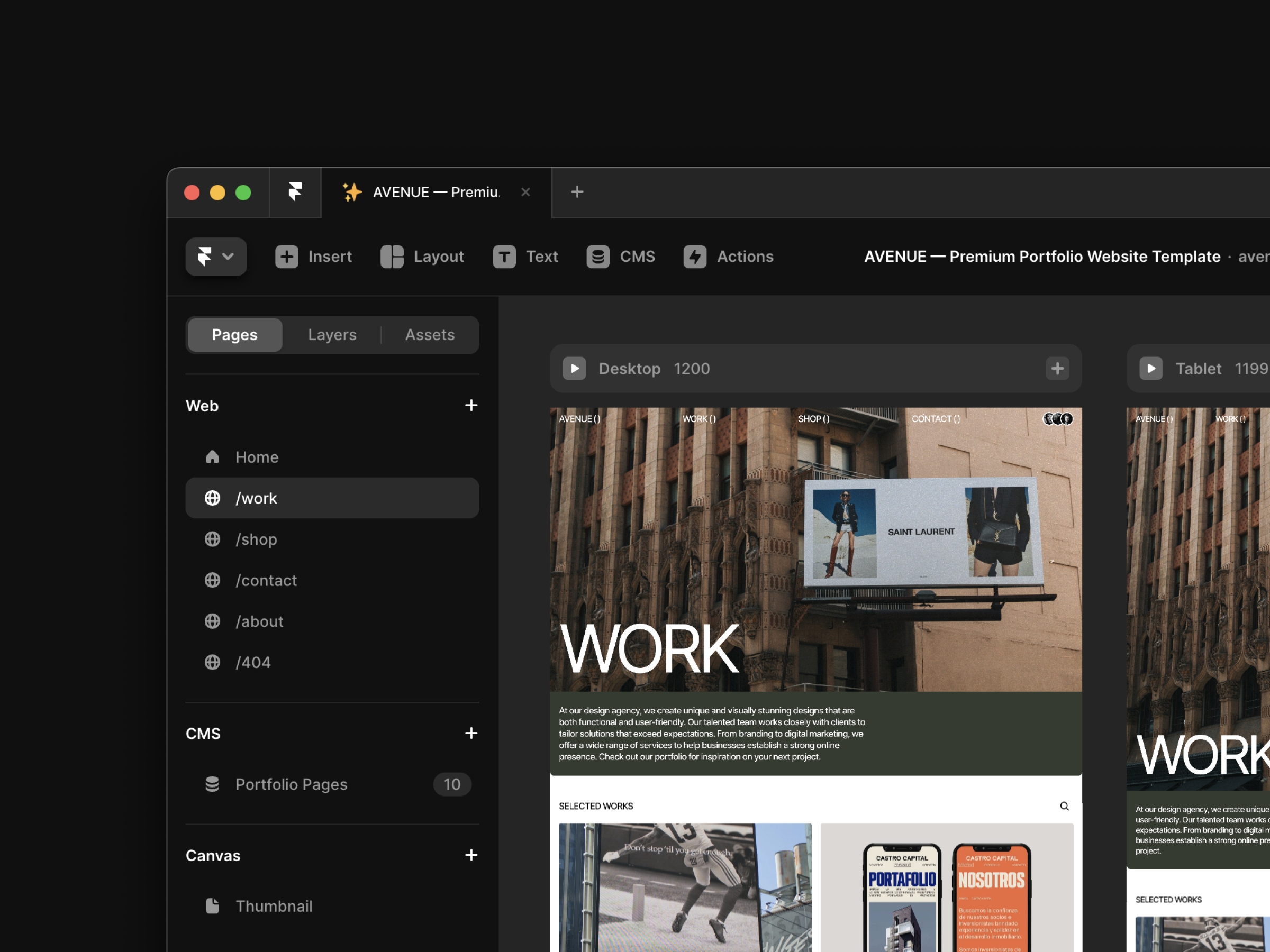The width and height of the screenshot is (1270, 952).
Task: Close the AVENUE project tab
Action: (x=525, y=192)
